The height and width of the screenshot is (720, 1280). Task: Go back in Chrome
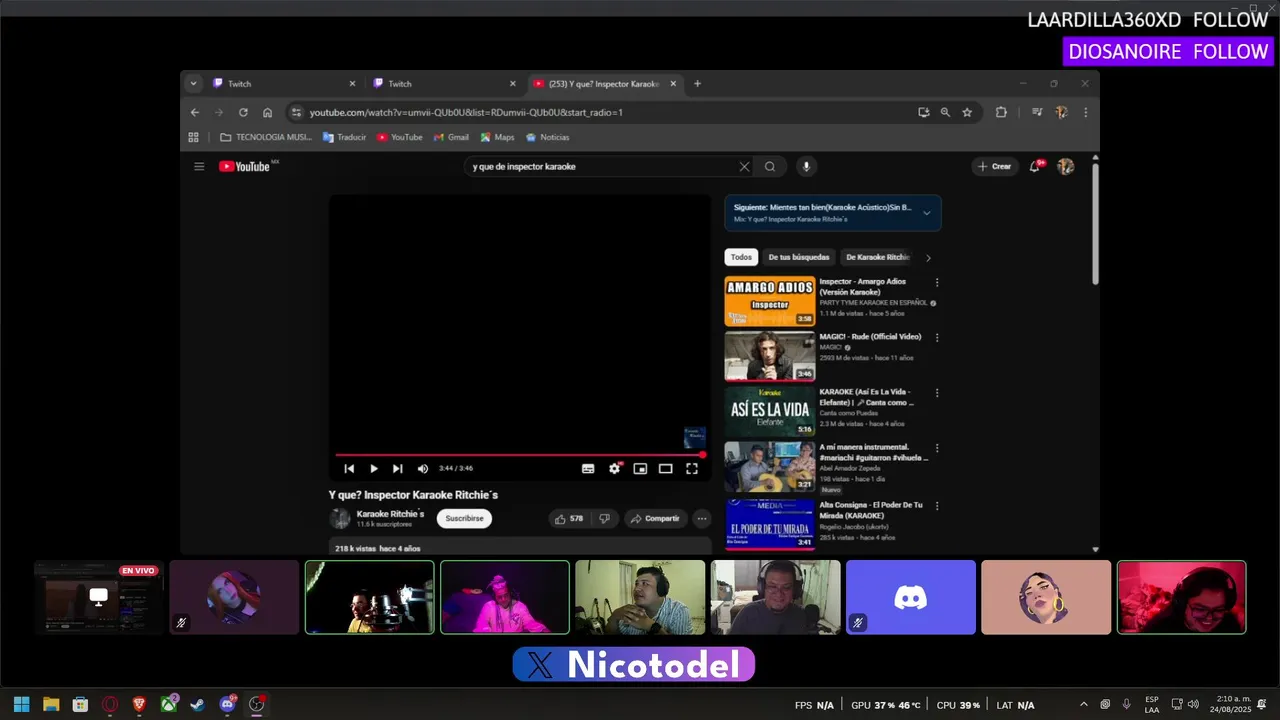[195, 113]
